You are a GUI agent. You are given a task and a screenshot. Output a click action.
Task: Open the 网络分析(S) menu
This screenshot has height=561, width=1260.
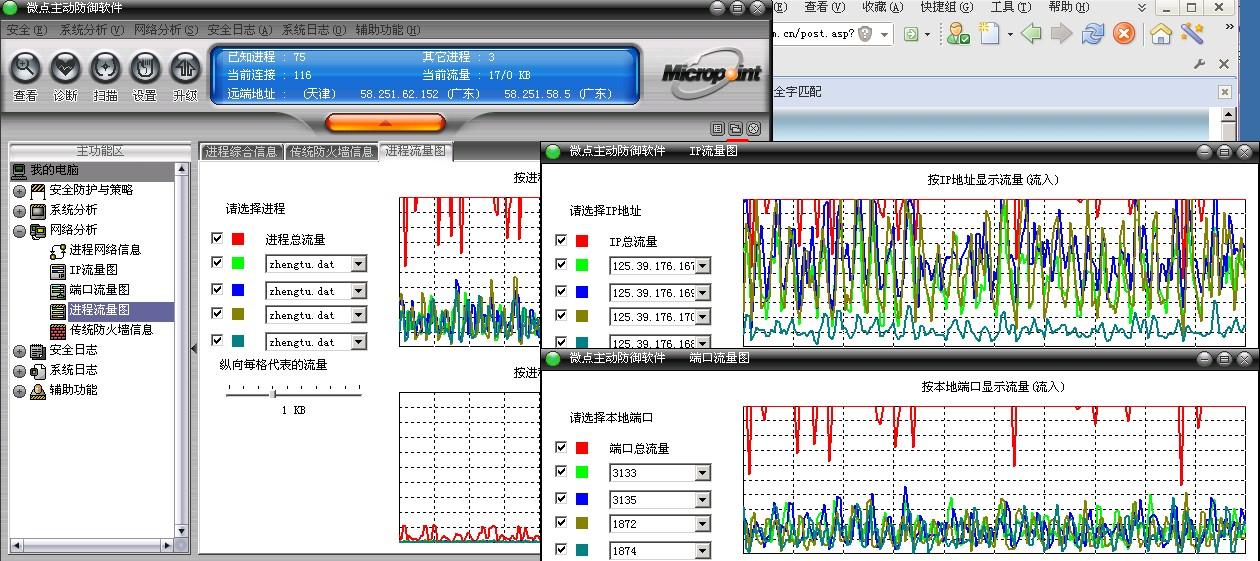(165, 30)
